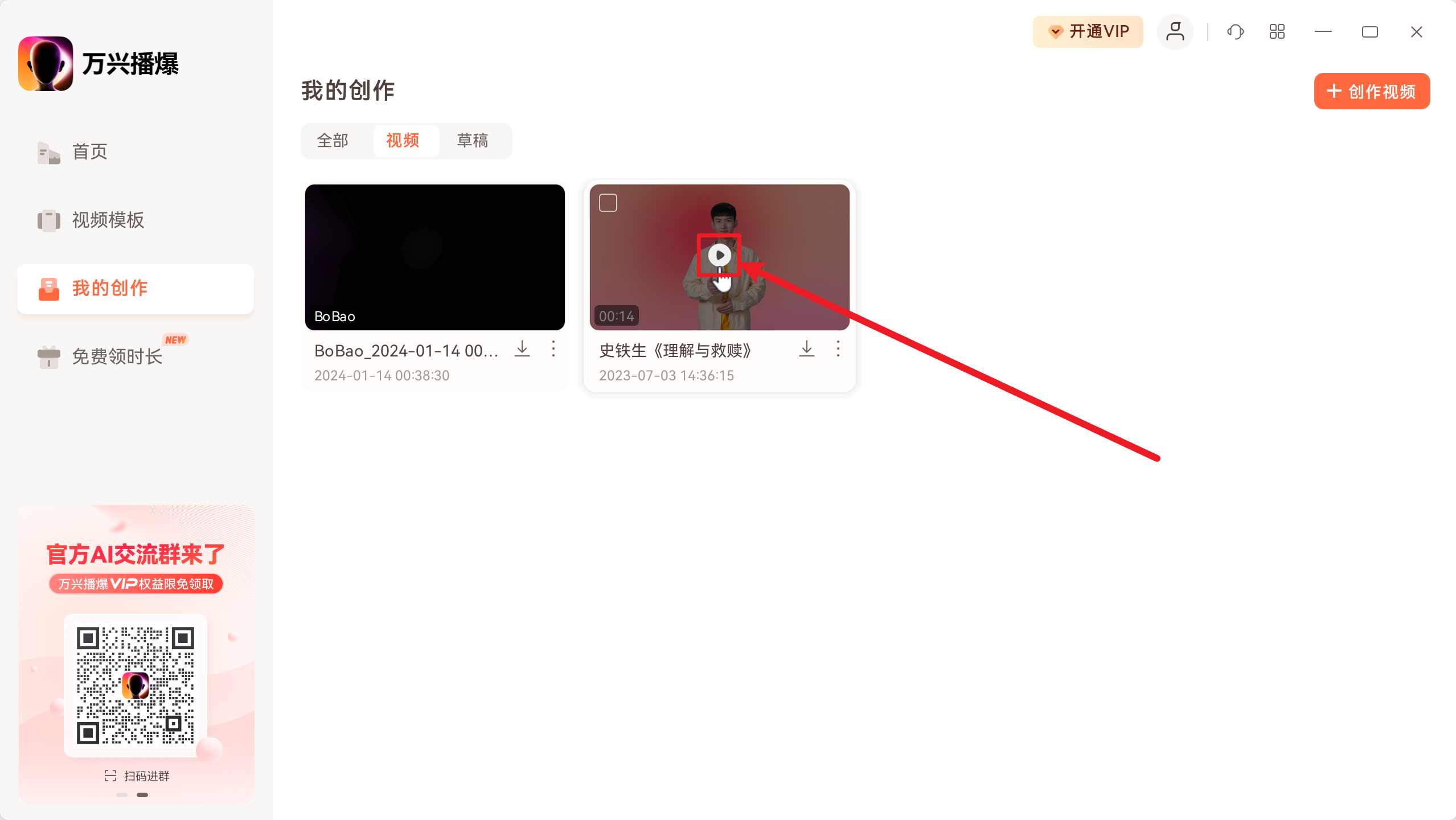1456x820 pixels.
Task: Click the 官方AI交流群来了 banner heading
Action: (x=136, y=554)
